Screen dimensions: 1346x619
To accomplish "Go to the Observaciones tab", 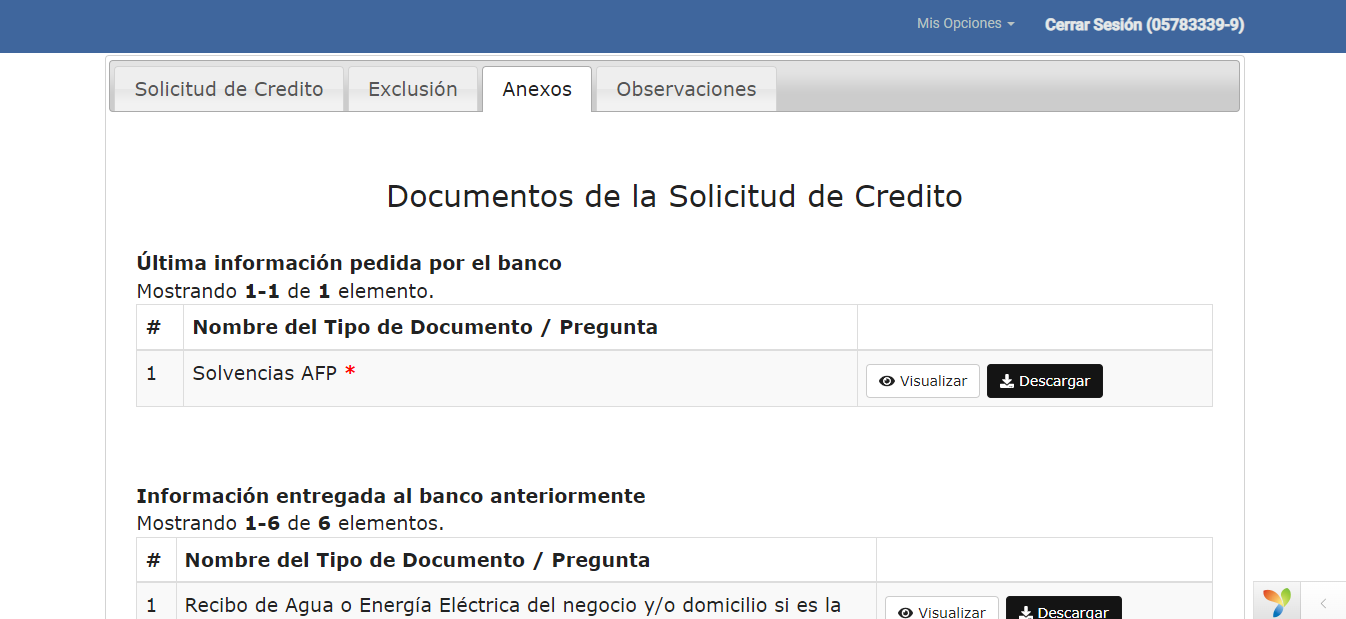I will [686, 89].
